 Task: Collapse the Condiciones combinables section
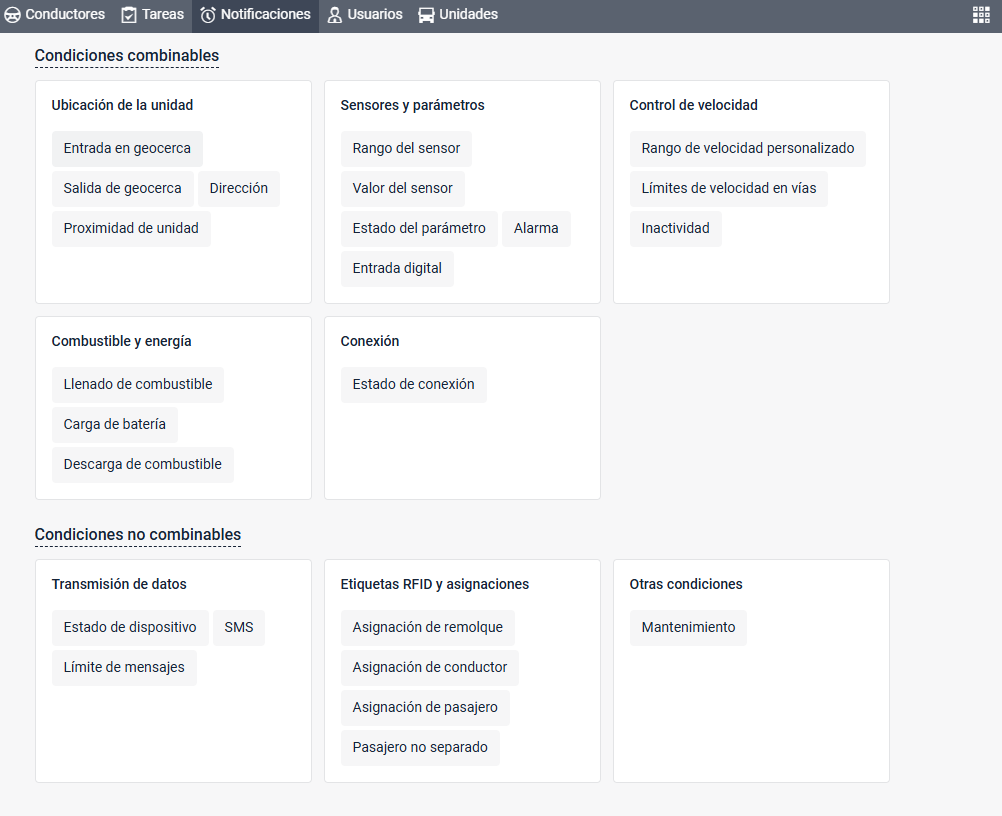pyautogui.click(x=127, y=56)
